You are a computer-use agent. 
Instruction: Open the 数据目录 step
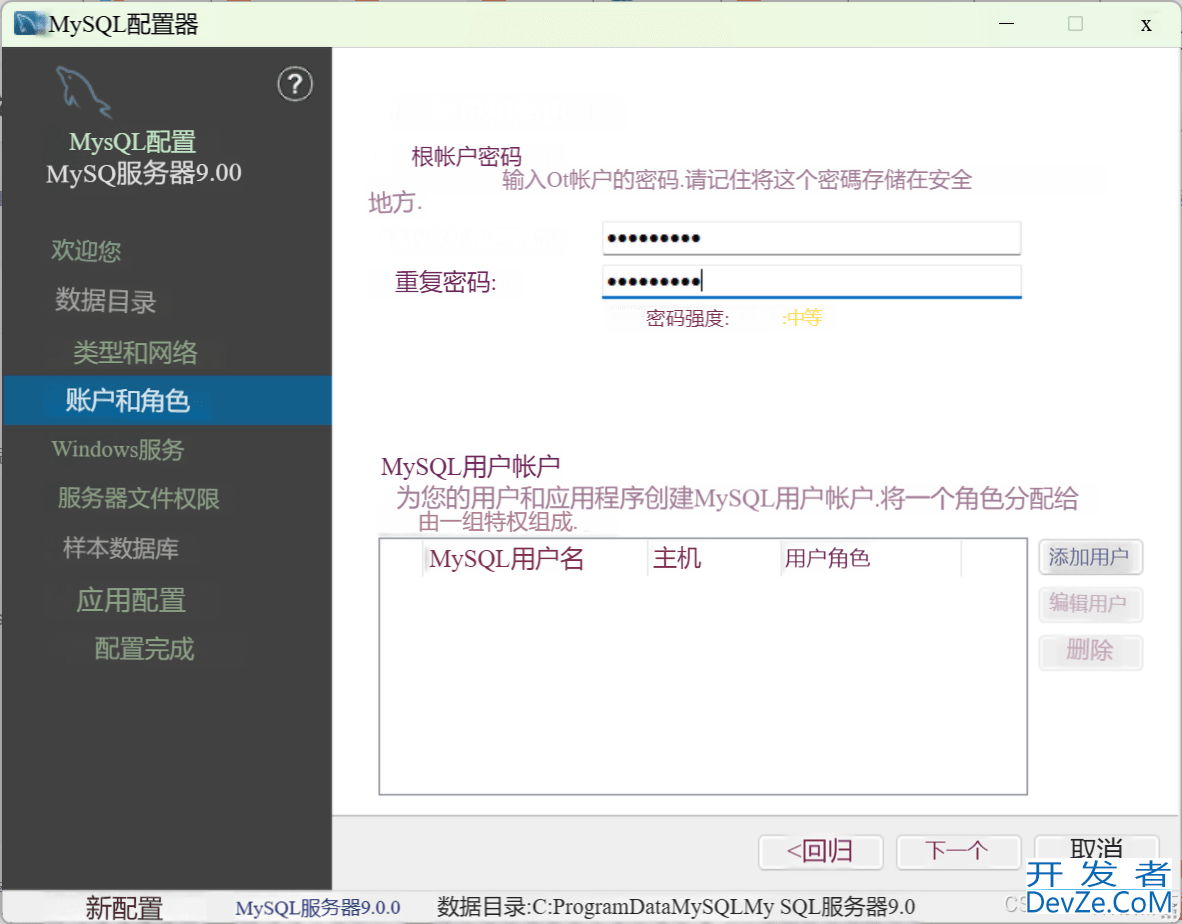(x=106, y=300)
